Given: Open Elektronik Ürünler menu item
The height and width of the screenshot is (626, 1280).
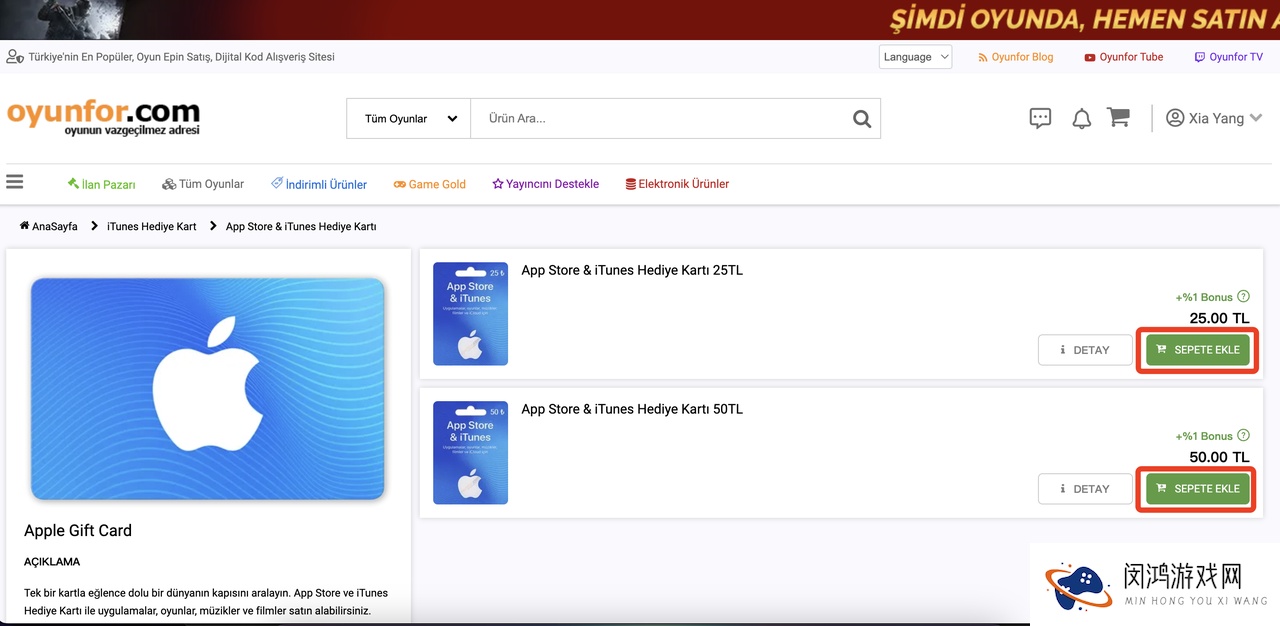Looking at the screenshot, I should click(677, 184).
